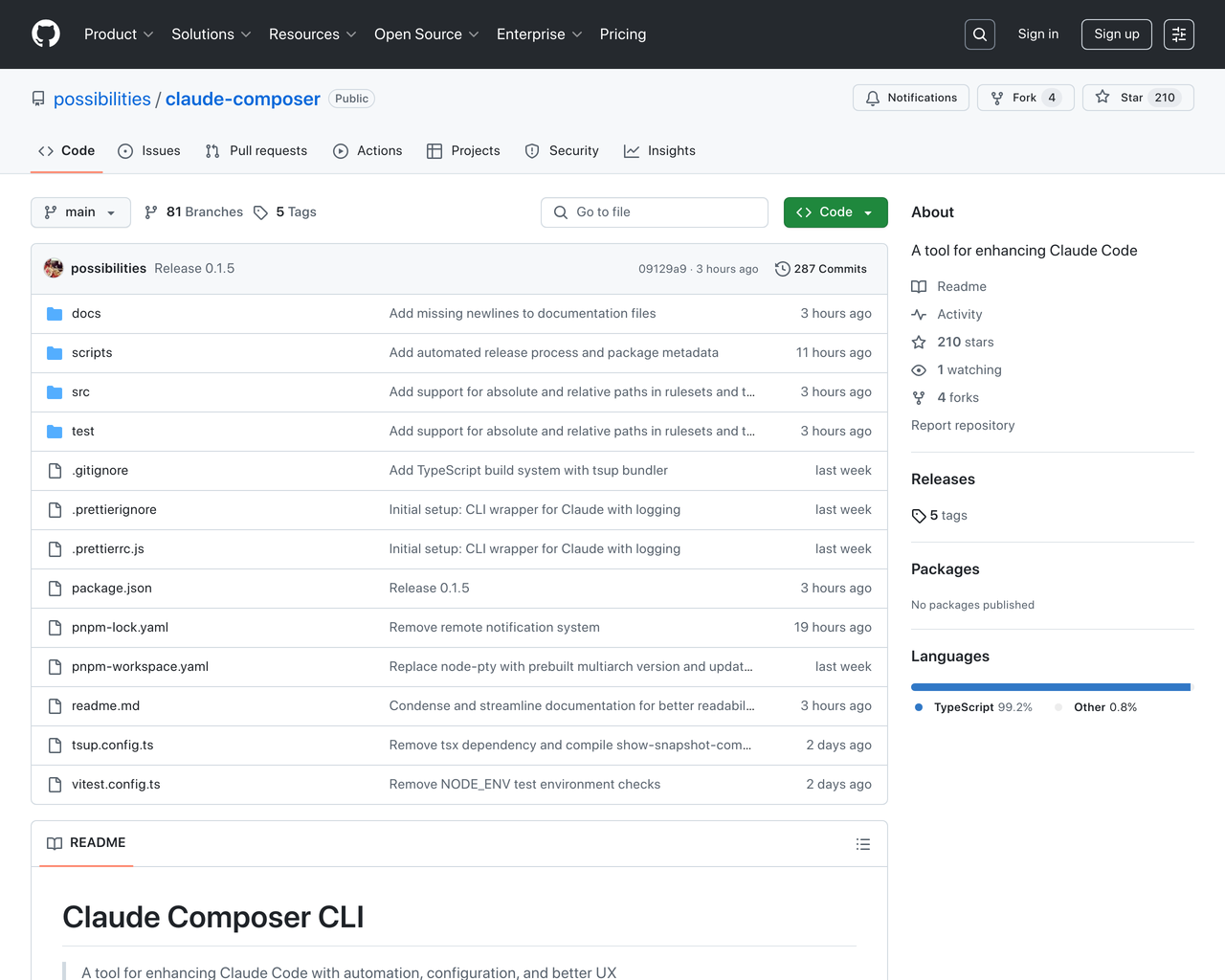This screenshot has width=1225, height=980.
Task: Open the pnpm-workspace.yaml file
Action: click(140, 667)
